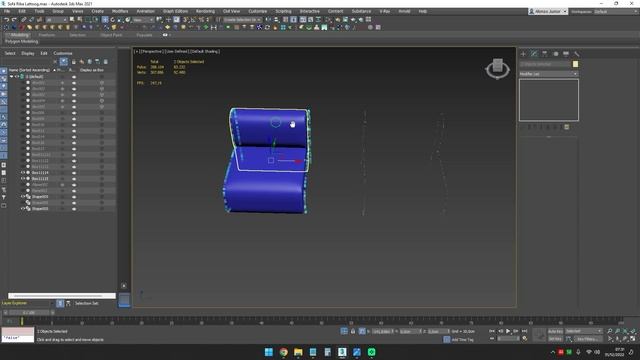
Task: Click the Zoom navigation icon at bottom right
Action: coord(609,331)
